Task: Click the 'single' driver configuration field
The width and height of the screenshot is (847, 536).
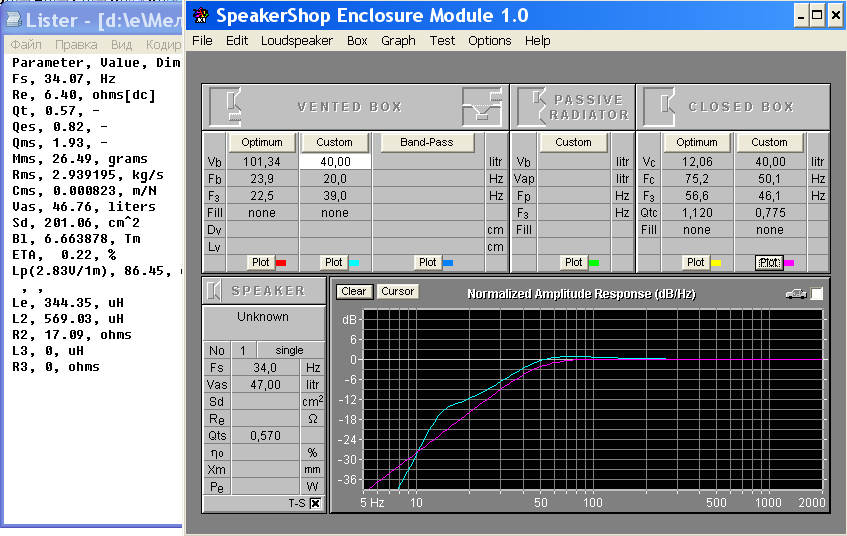Action: [x=290, y=351]
